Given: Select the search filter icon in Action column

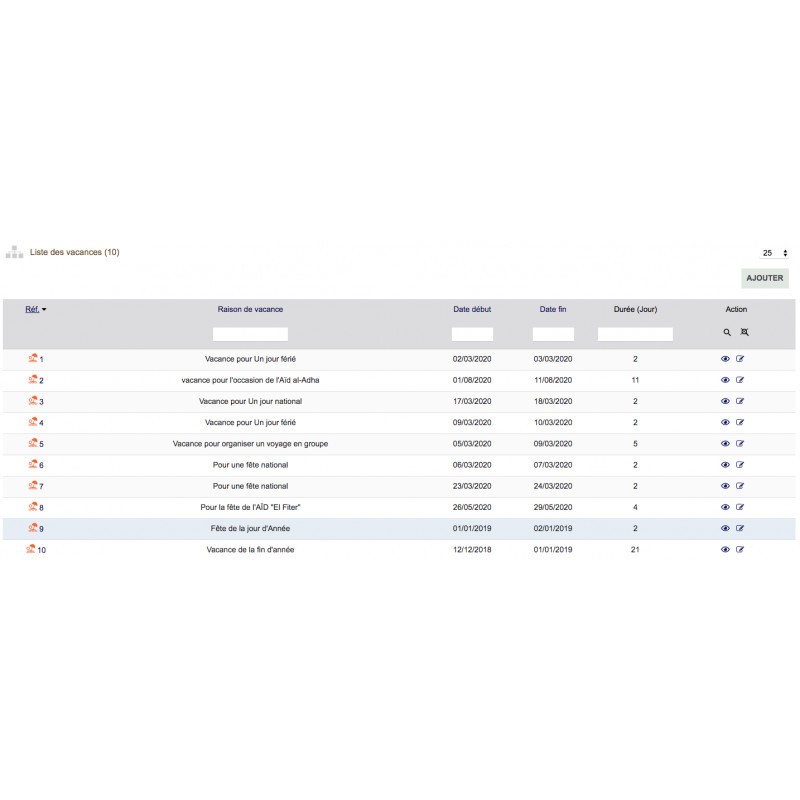Looking at the screenshot, I should coord(727,332).
